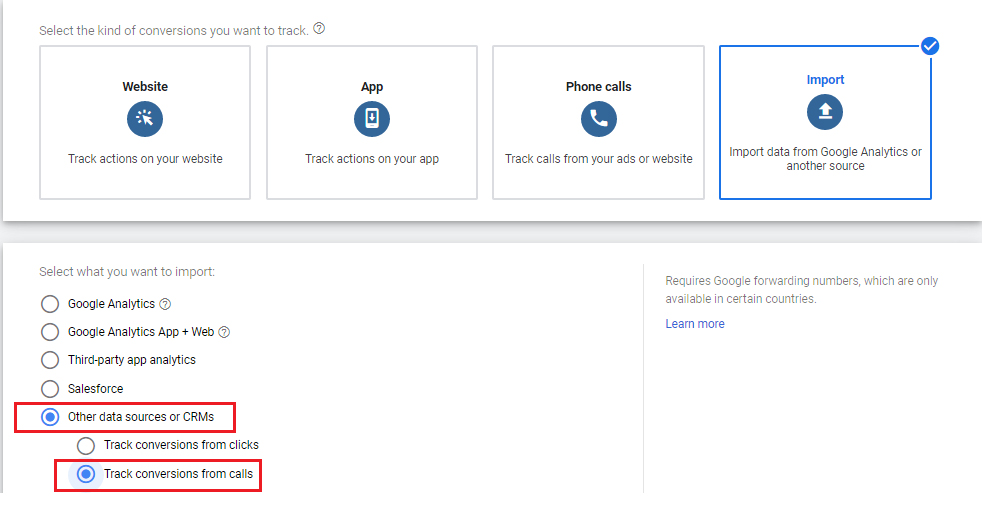Click 'Third-party app analytics' label text

(x=132, y=360)
